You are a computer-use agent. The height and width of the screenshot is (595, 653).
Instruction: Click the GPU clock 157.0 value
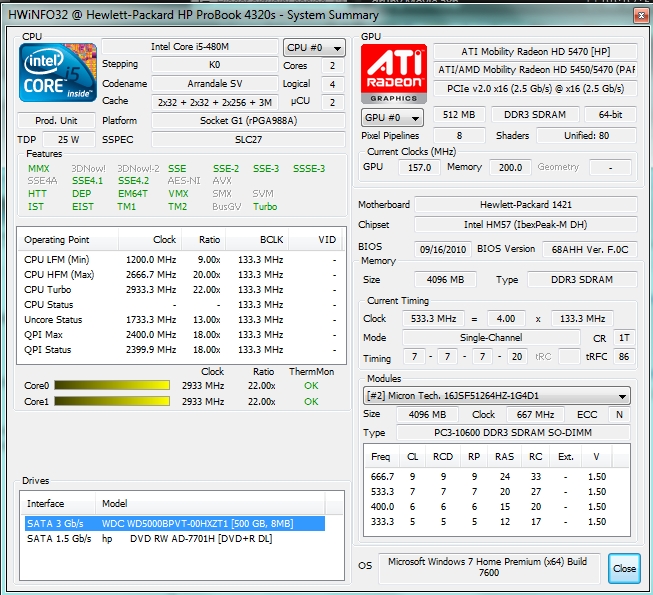point(419,167)
